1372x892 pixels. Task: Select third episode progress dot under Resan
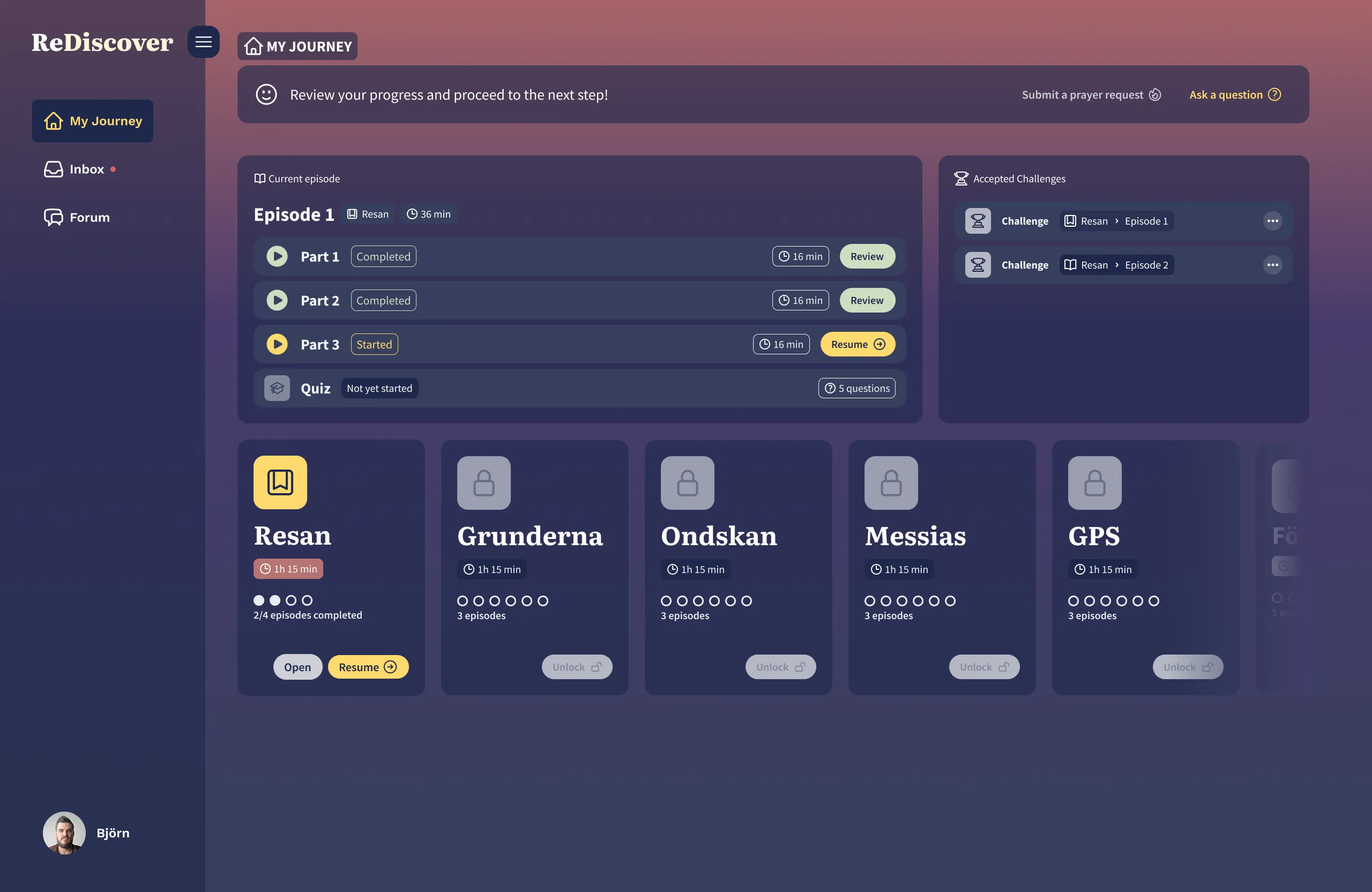pyautogui.click(x=291, y=600)
